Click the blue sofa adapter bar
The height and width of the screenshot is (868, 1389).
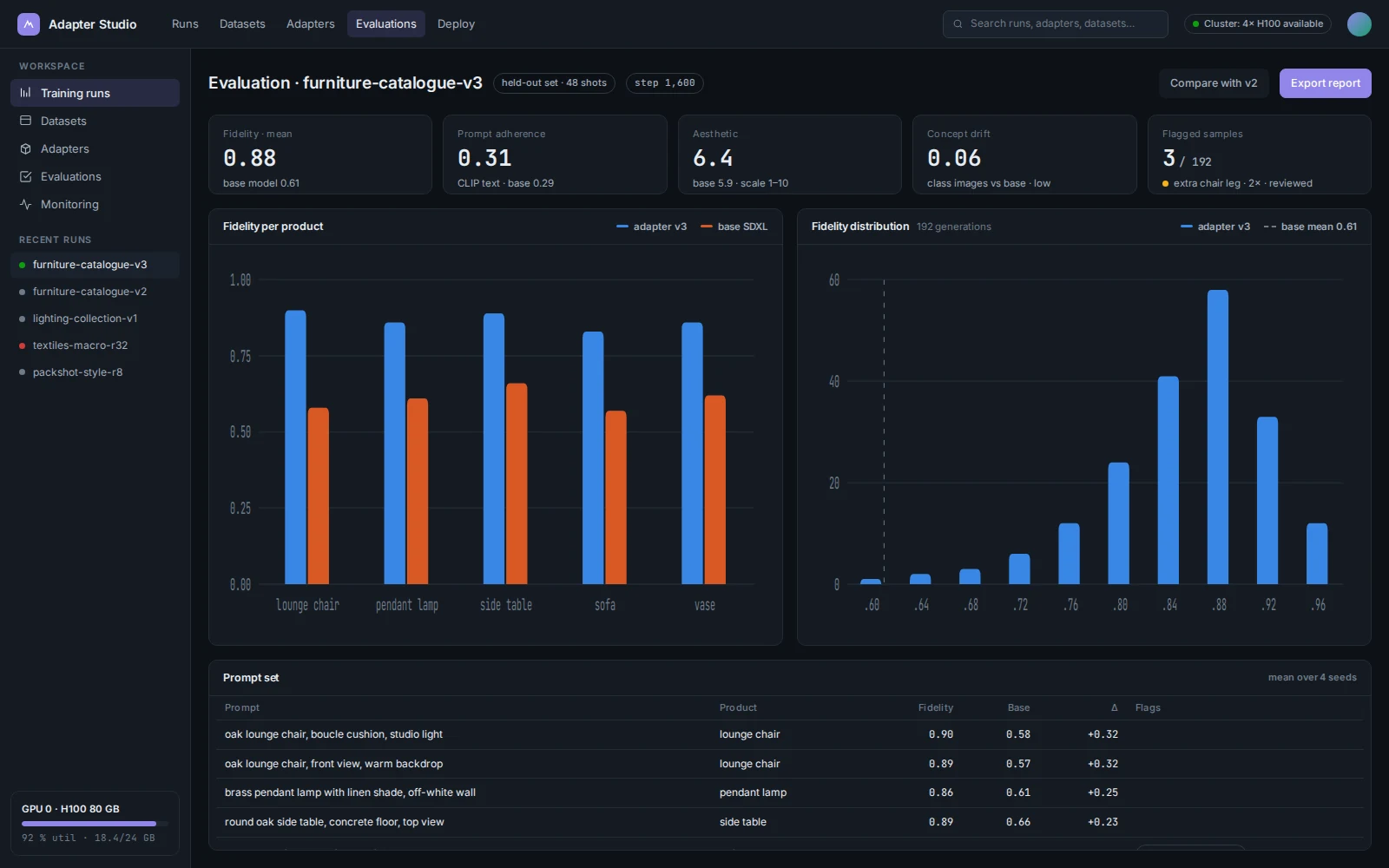click(x=593, y=457)
